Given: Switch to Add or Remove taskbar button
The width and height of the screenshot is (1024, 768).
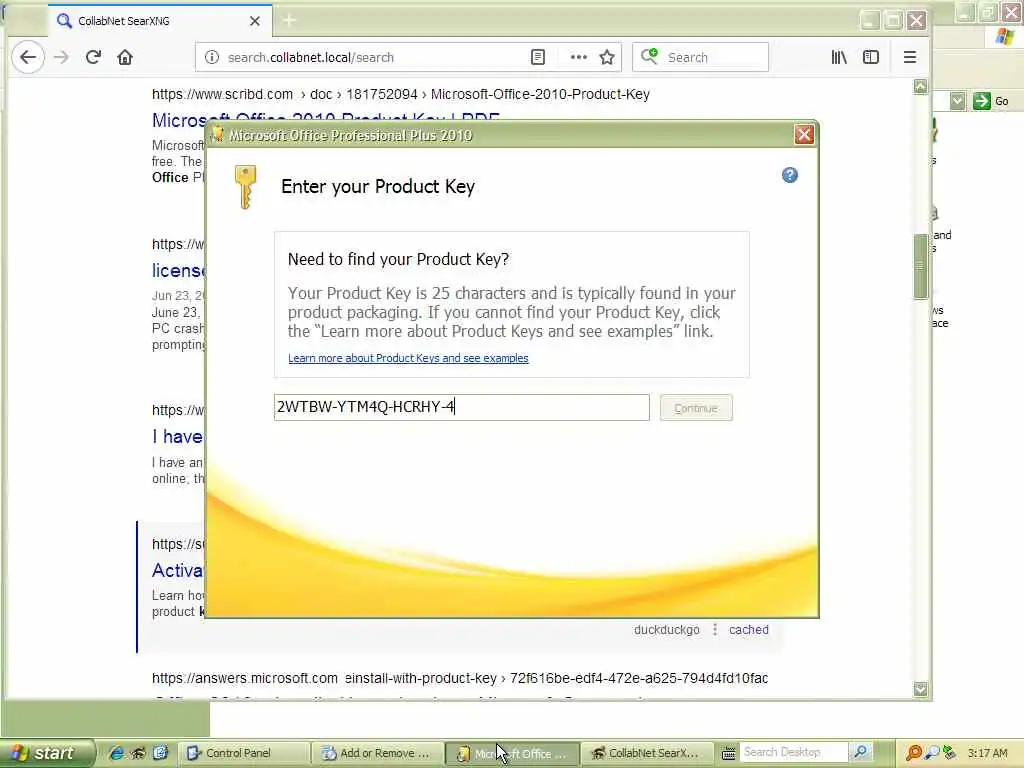Looking at the screenshot, I should [376, 753].
